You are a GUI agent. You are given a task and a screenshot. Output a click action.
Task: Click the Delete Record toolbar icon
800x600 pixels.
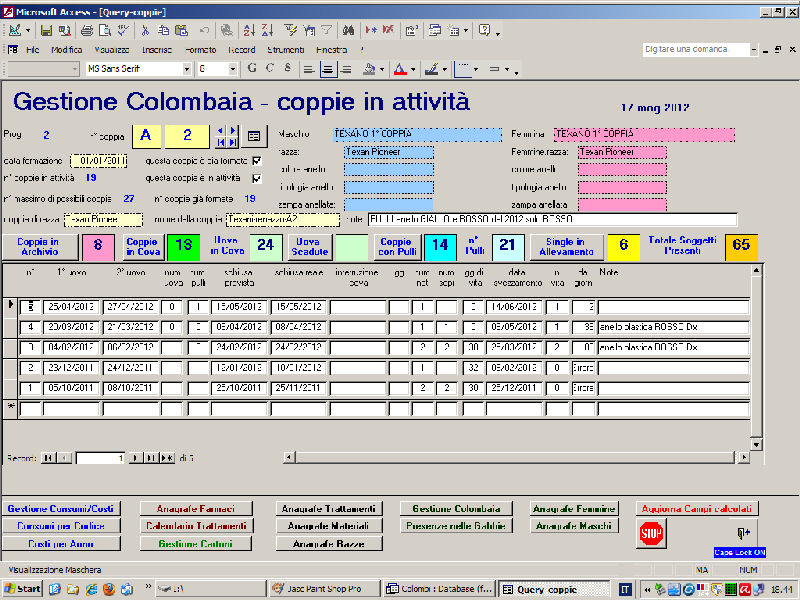388,31
